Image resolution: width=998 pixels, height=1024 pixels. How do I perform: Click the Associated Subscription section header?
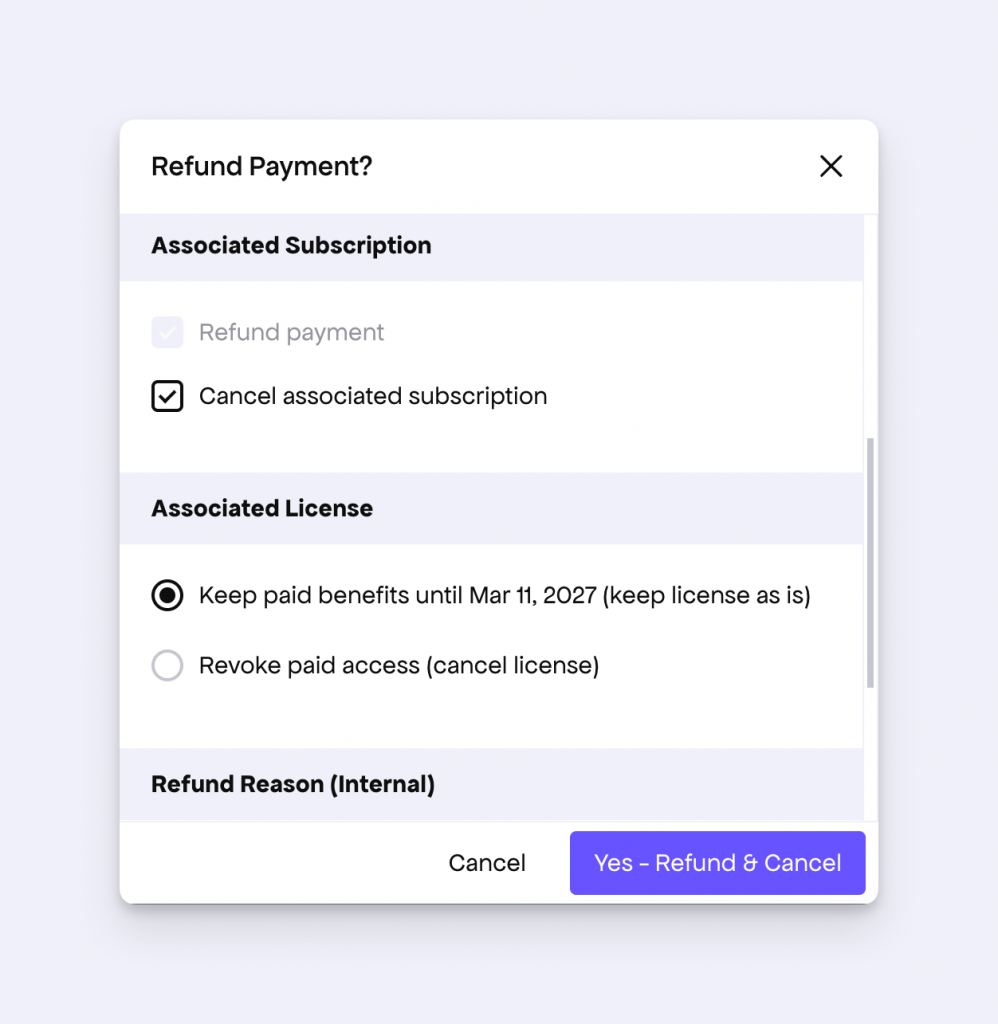291,245
